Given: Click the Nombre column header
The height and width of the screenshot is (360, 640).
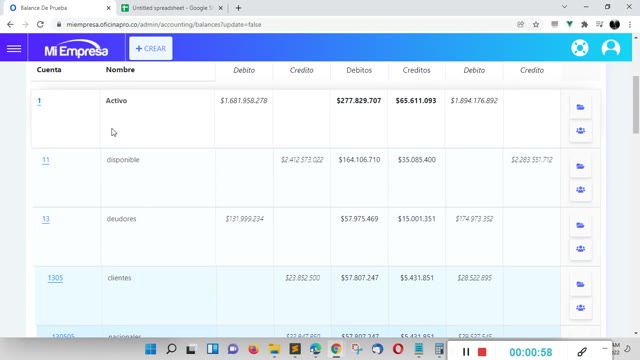Looking at the screenshot, I should tap(120, 70).
